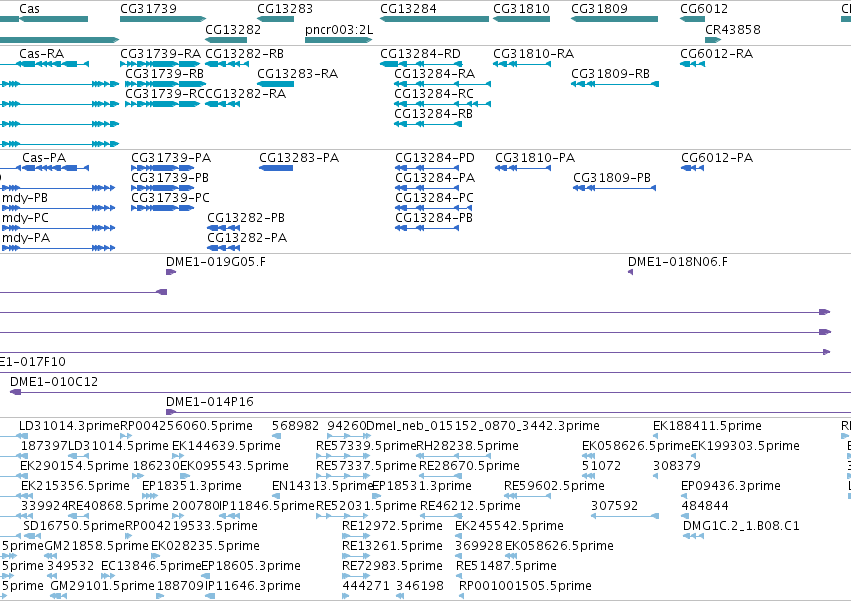
Task: Select protein CG13283-PA
Action: pos(299,158)
